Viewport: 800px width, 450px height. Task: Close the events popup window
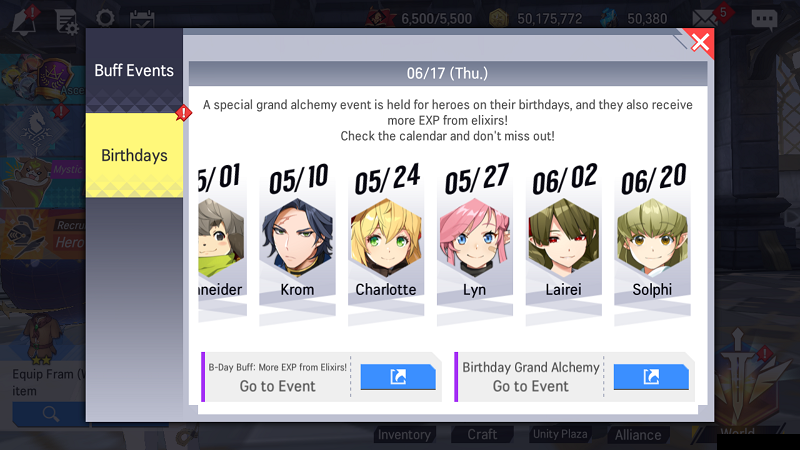[x=700, y=42]
